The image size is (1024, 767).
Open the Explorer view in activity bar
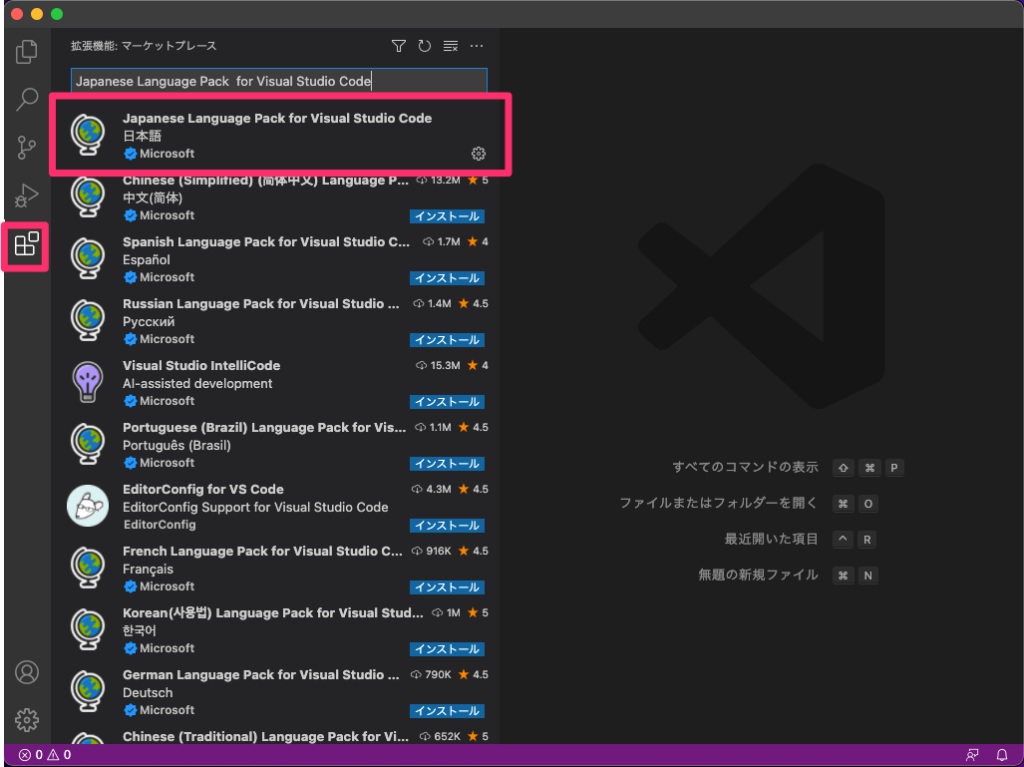coord(26,52)
